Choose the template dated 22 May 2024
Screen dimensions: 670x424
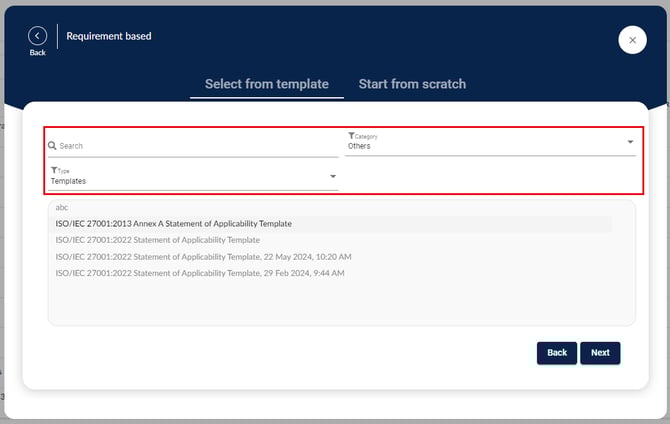[x=203, y=256]
